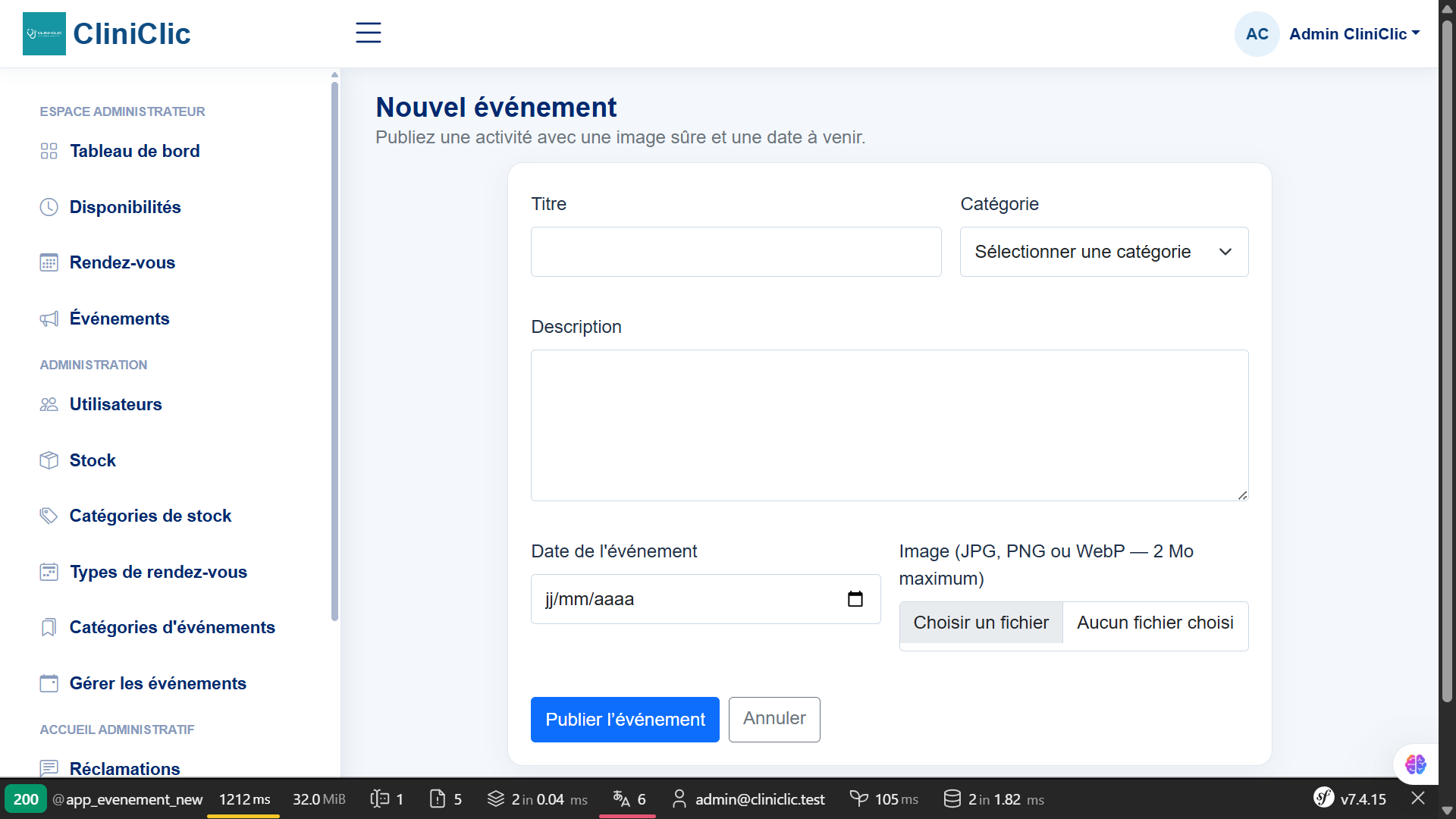The height and width of the screenshot is (819, 1456).
Task: Click the Réclamations chat icon
Action: (x=49, y=768)
